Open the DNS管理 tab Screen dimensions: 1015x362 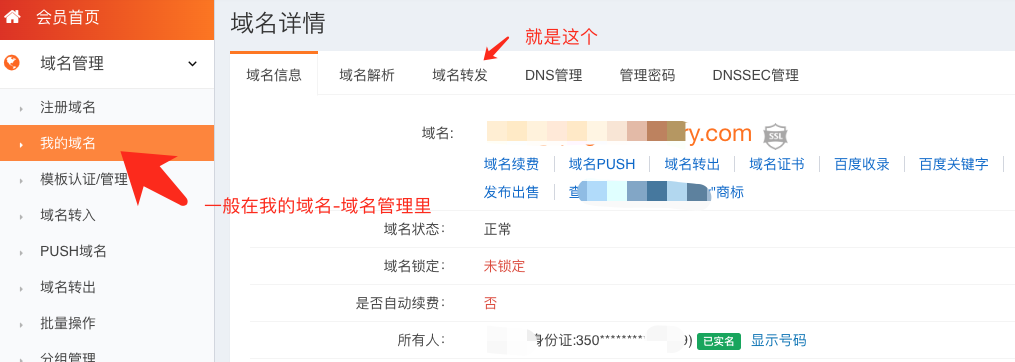553,75
